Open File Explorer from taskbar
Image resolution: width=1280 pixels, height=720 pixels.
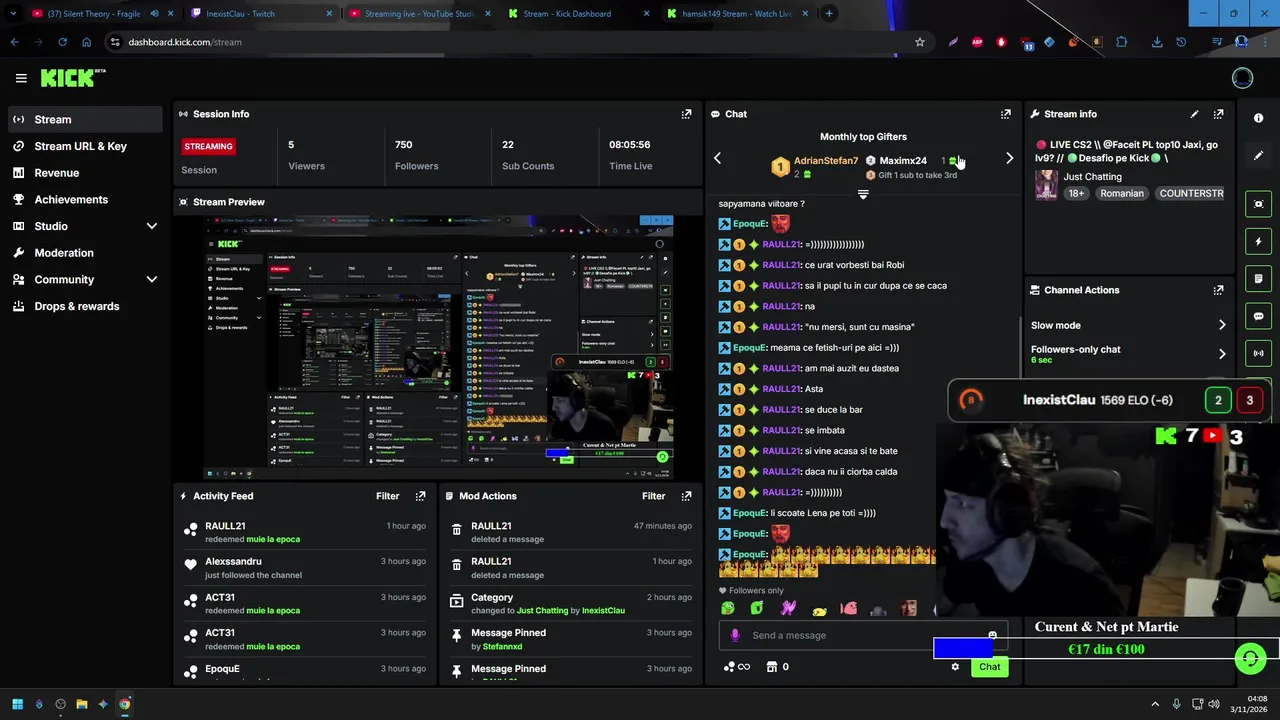[x=81, y=704]
